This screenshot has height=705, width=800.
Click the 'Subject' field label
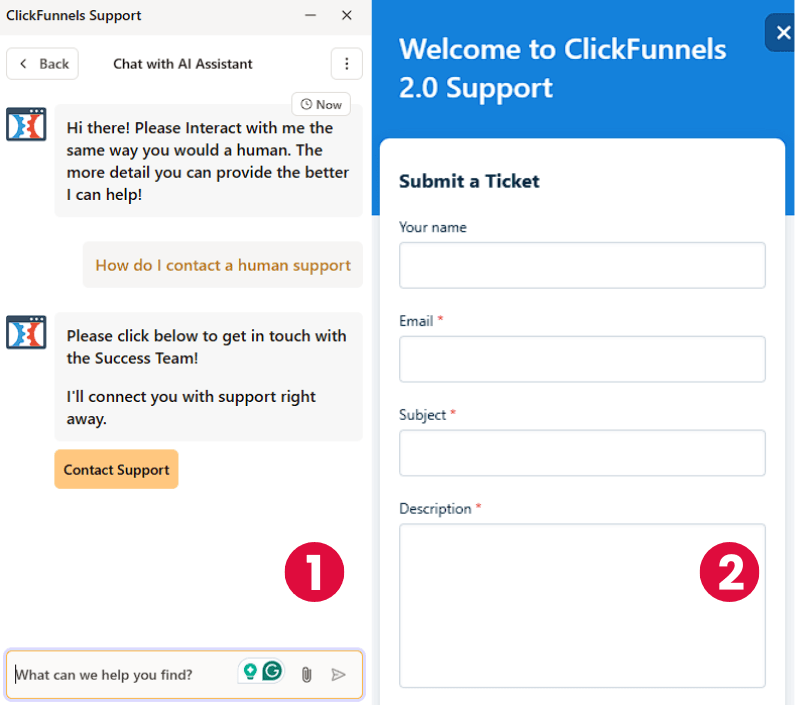click(422, 415)
